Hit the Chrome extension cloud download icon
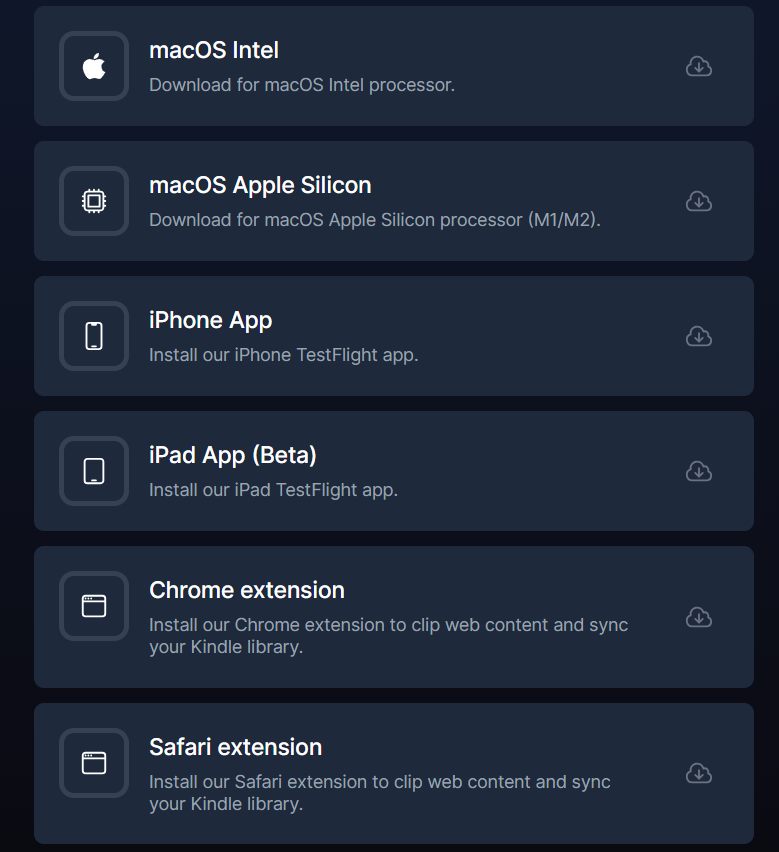779x852 pixels. pos(699,617)
